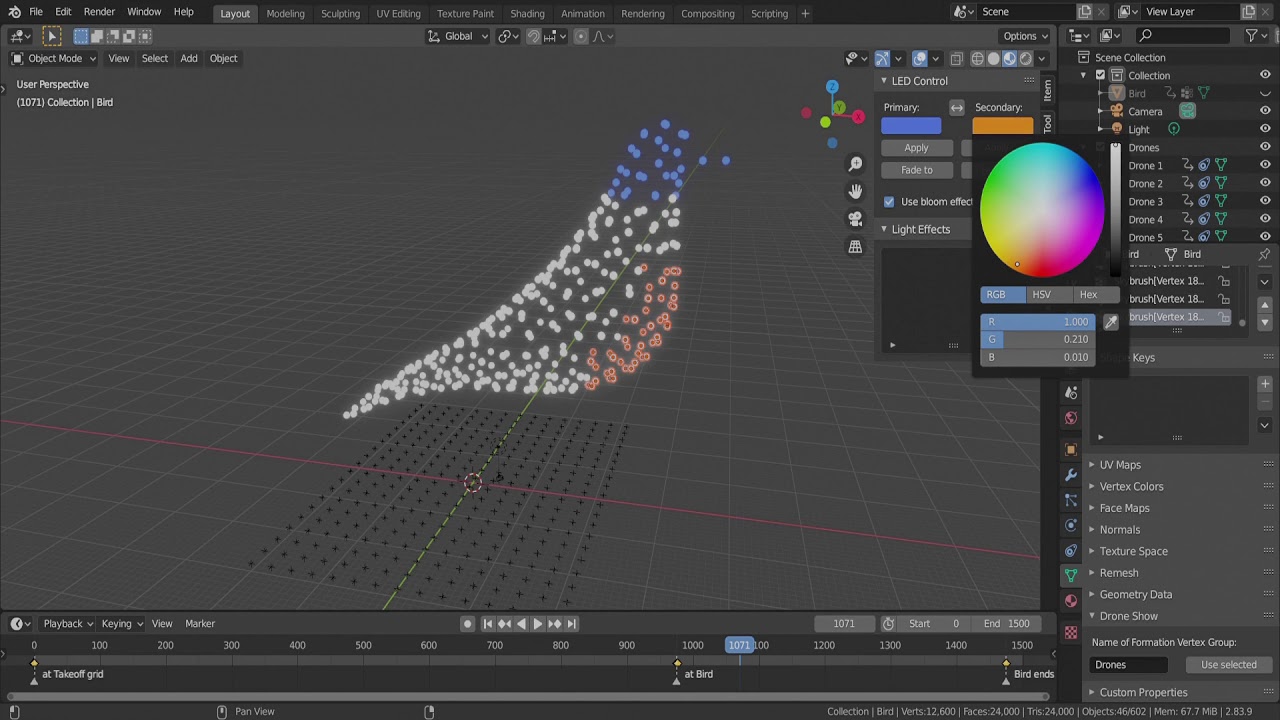
Task: Click the zoom magnifier icon in viewport
Action: (855, 164)
